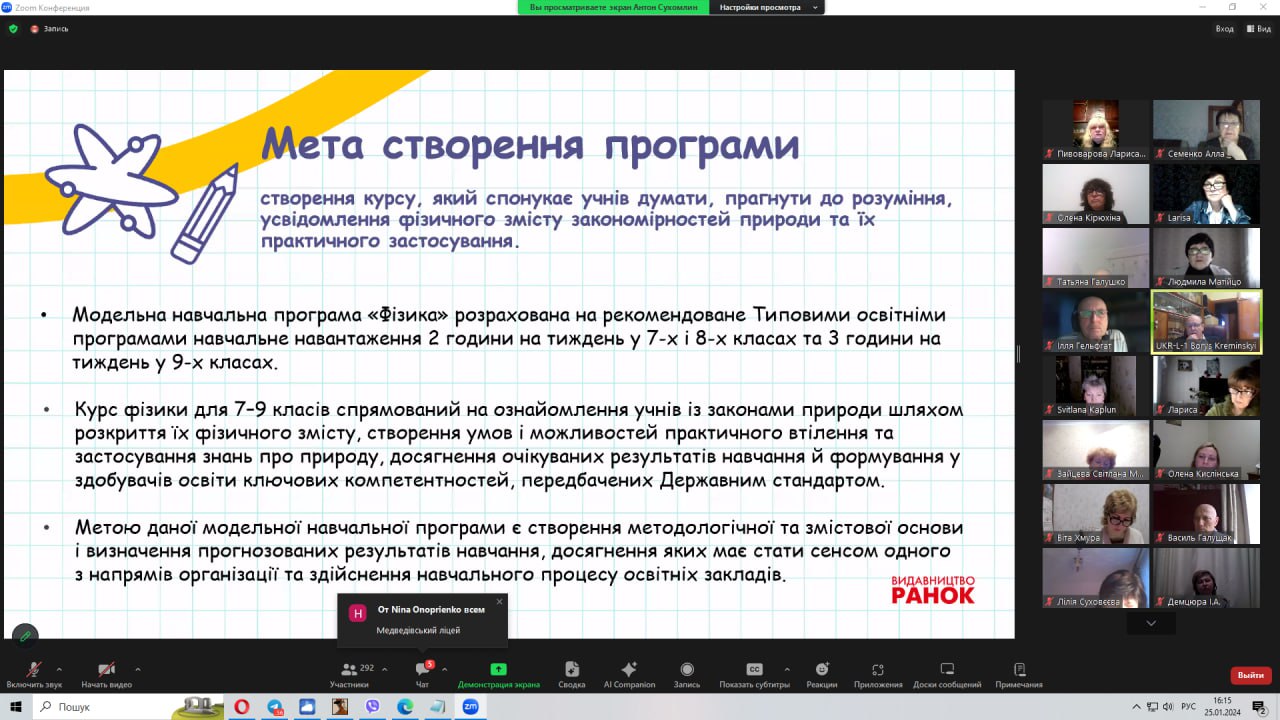
Task: Open Реакции reactions
Action: [821, 670]
